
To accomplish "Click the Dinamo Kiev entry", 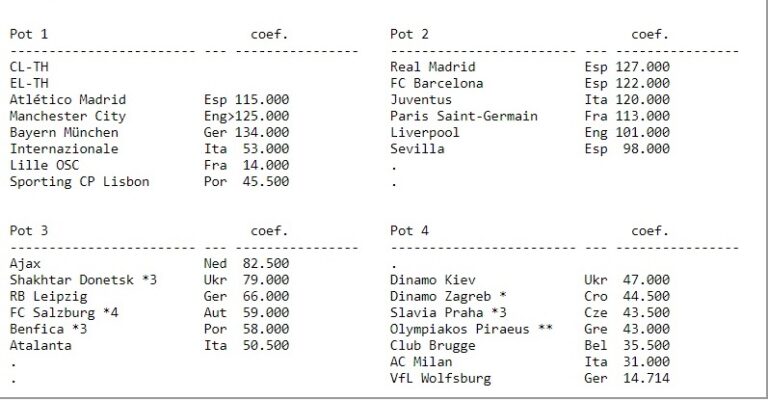I will click(432, 279).
